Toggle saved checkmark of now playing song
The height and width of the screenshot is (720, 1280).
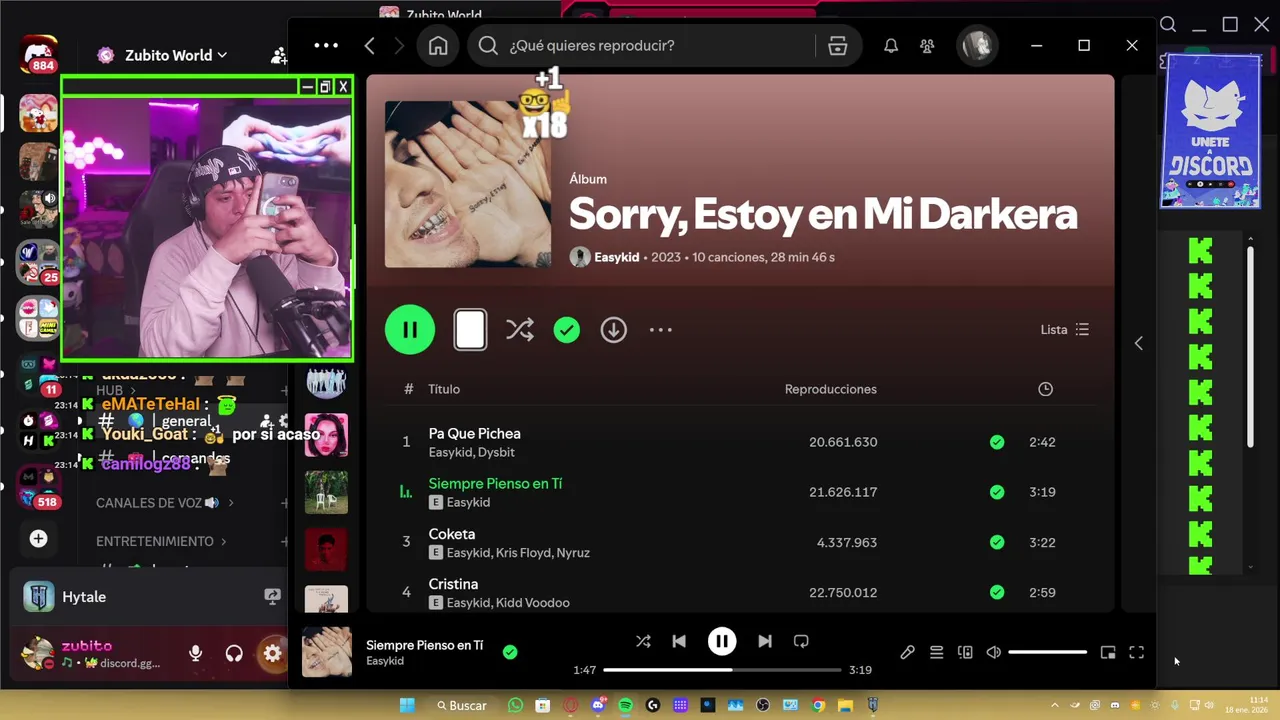click(510, 652)
